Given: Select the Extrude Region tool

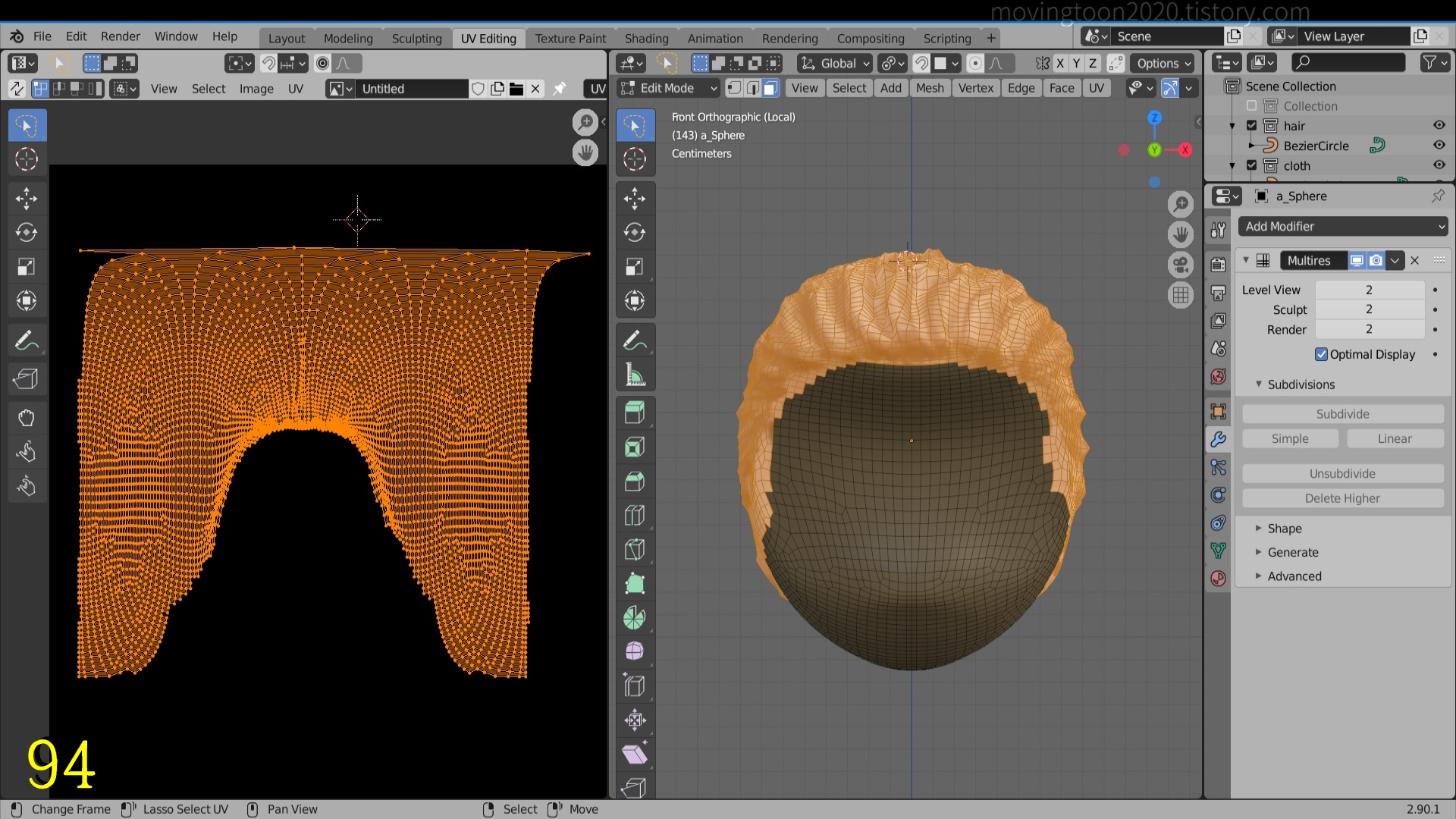Looking at the screenshot, I should pyautogui.click(x=635, y=413).
